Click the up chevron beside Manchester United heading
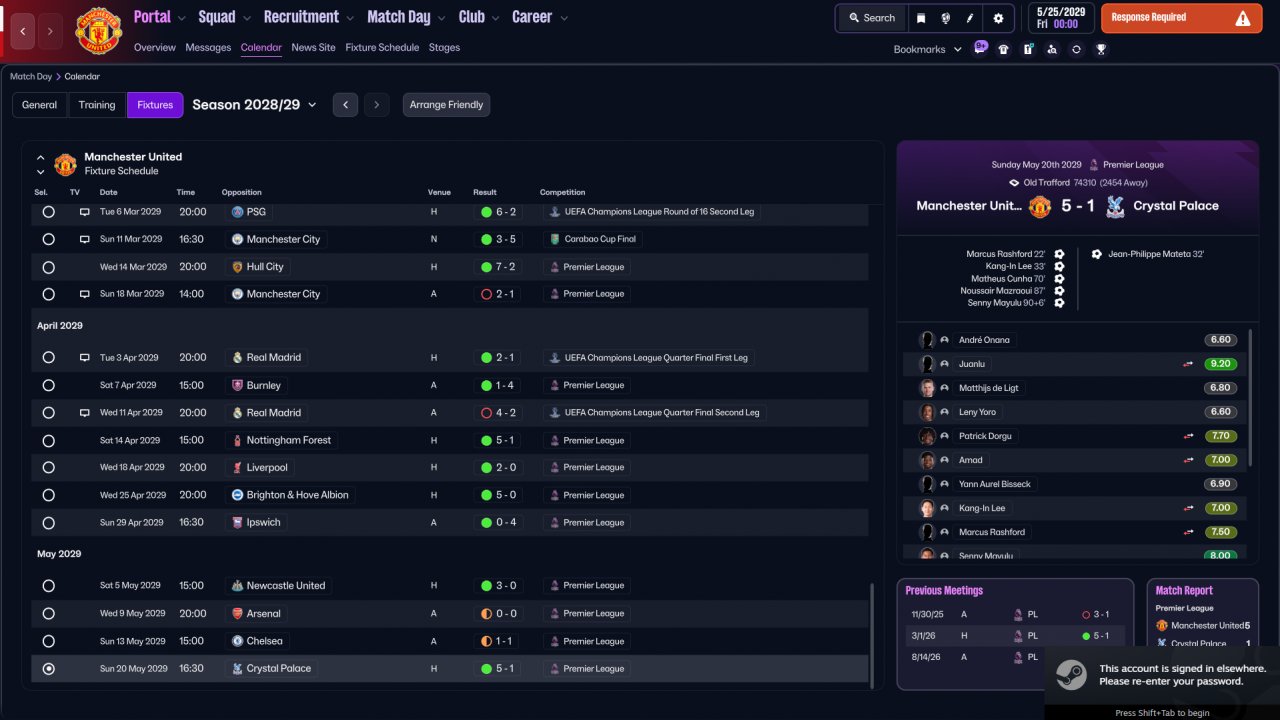 (41, 158)
